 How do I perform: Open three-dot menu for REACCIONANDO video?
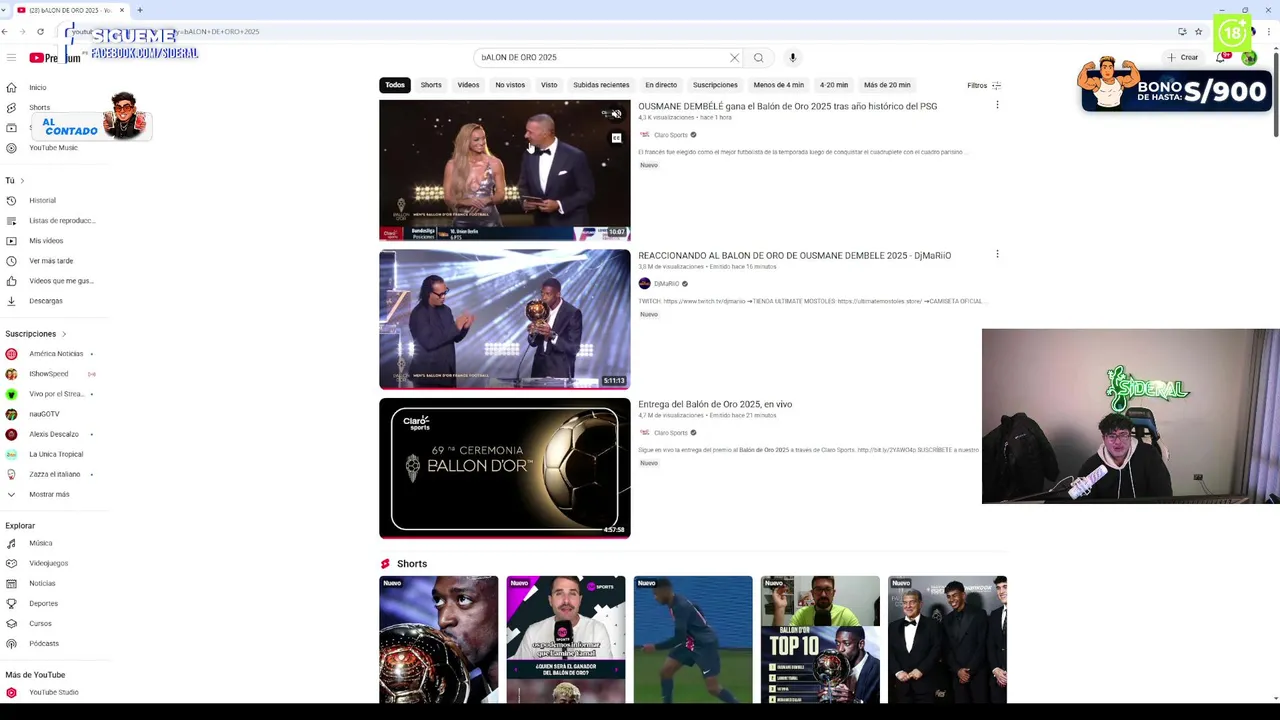[x=997, y=254]
